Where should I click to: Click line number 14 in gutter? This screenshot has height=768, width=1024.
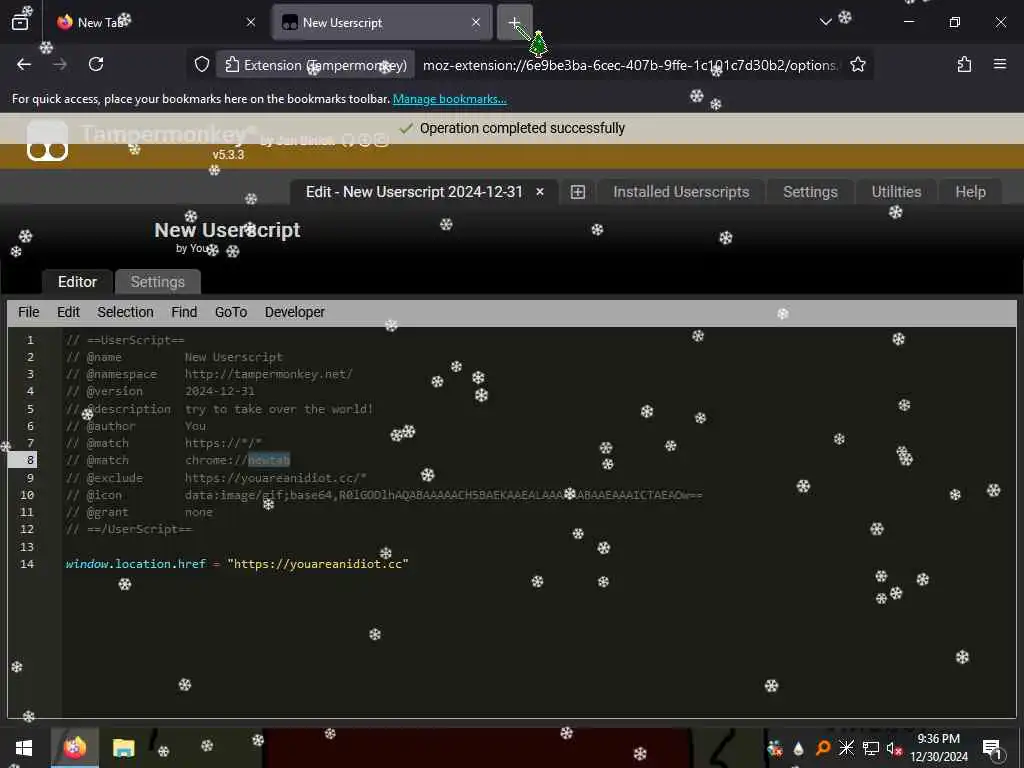pos(27,564)
